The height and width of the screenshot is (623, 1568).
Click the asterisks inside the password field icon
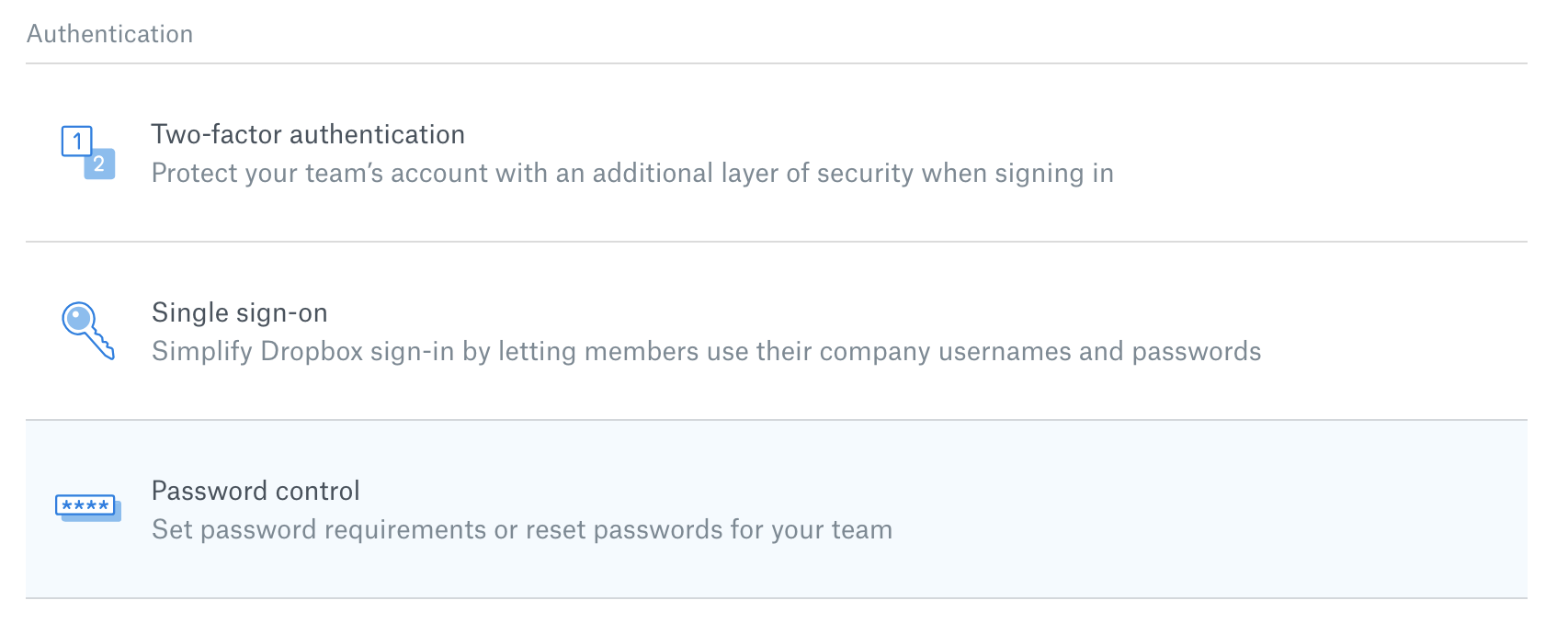pyautogui.click(x=85, y=504)
